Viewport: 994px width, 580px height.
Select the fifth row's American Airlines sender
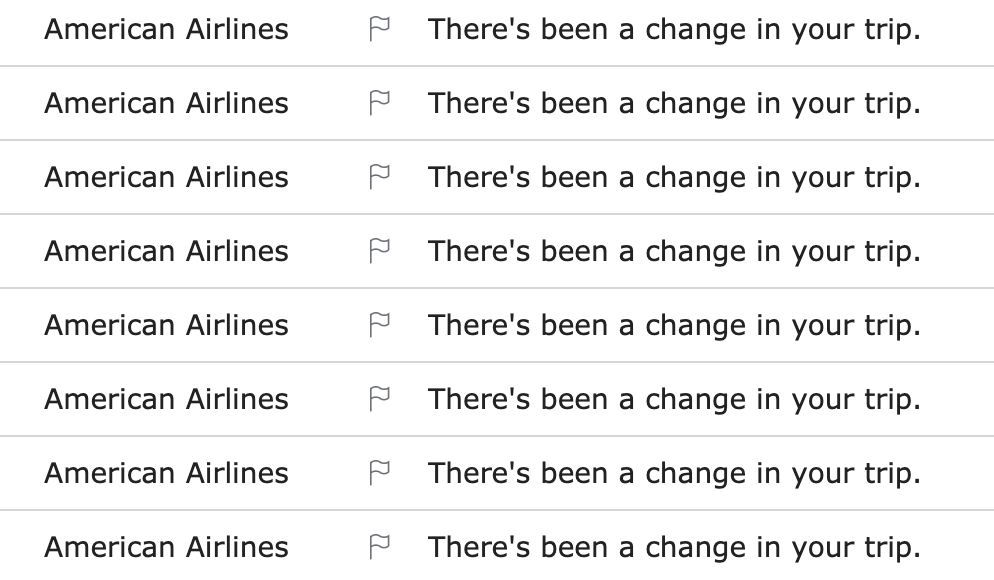coord(166,326)
